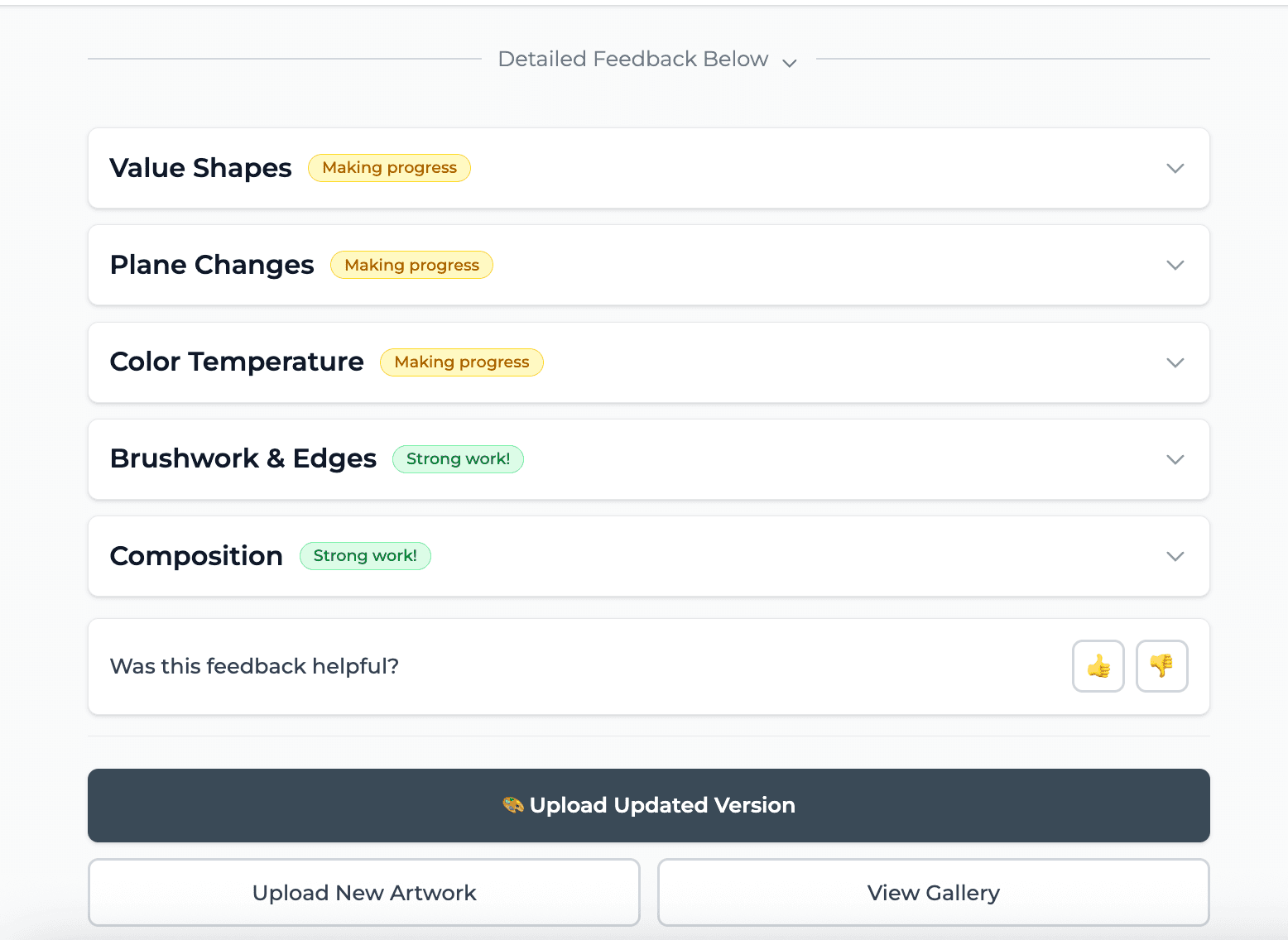Viewport: 1288px width, 940px height.
Task: Expand the Plane Changes section
Action: click(x=1175, y=265)
